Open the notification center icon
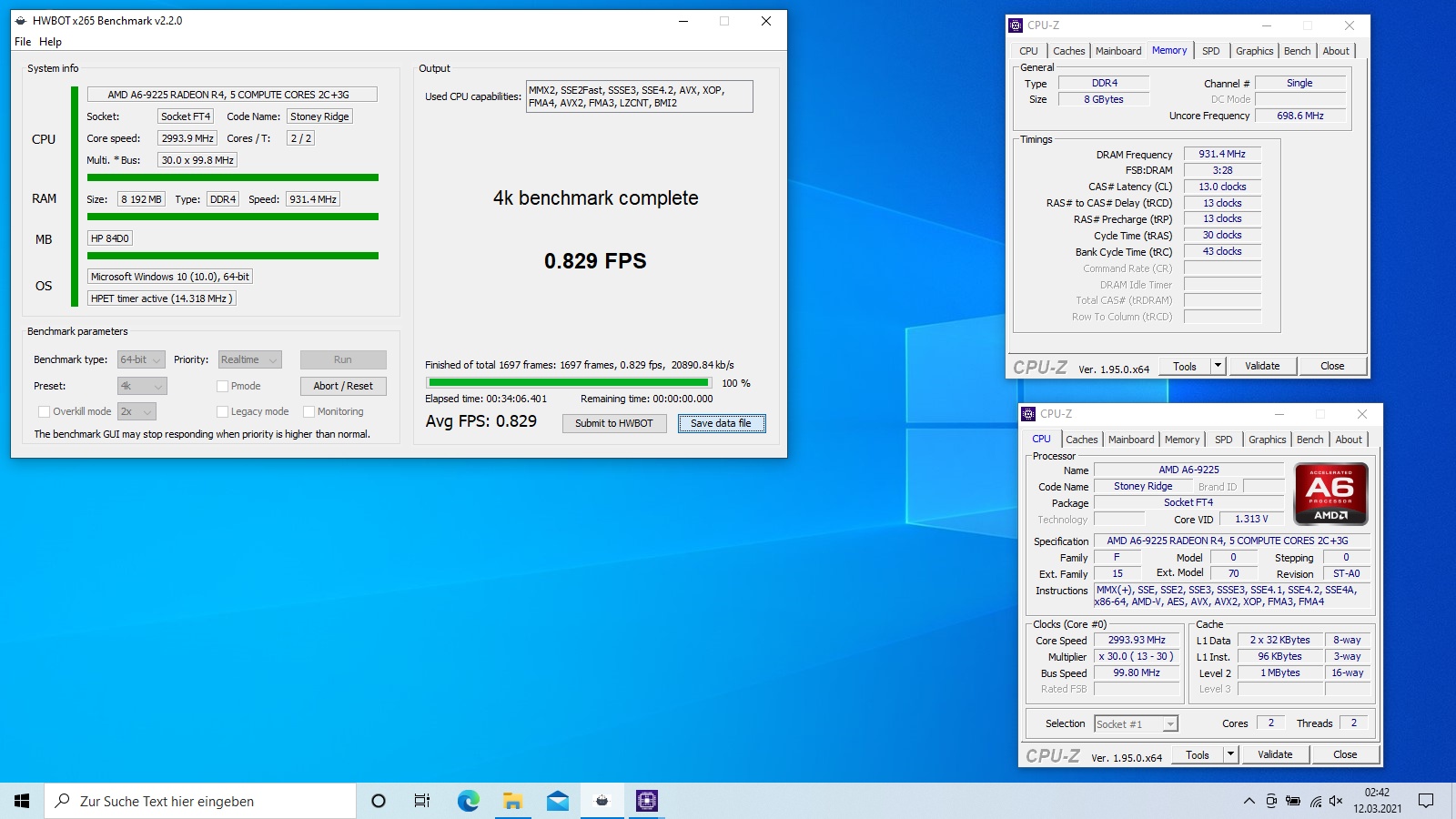The image size is (1456, 819). [x=1426, y=801]
